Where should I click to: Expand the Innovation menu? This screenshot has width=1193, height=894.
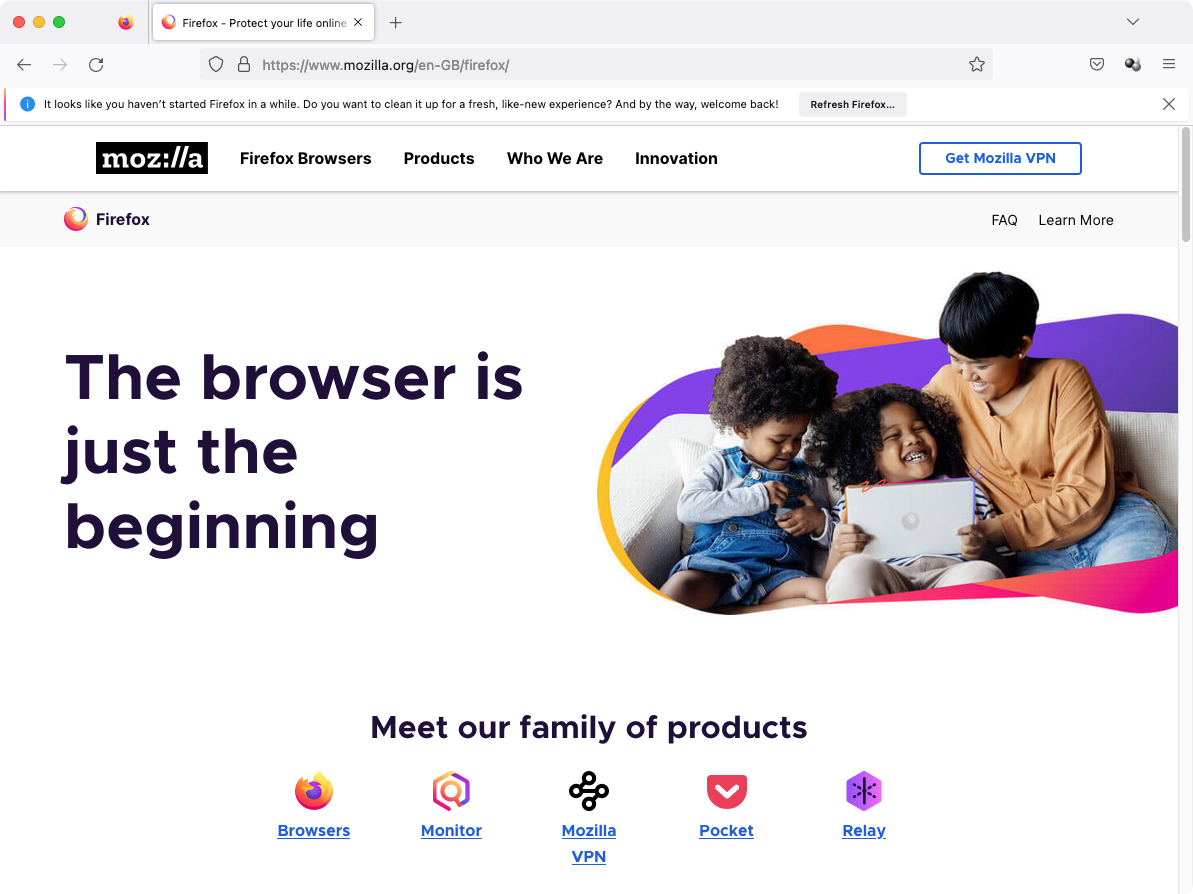[676, 158]
